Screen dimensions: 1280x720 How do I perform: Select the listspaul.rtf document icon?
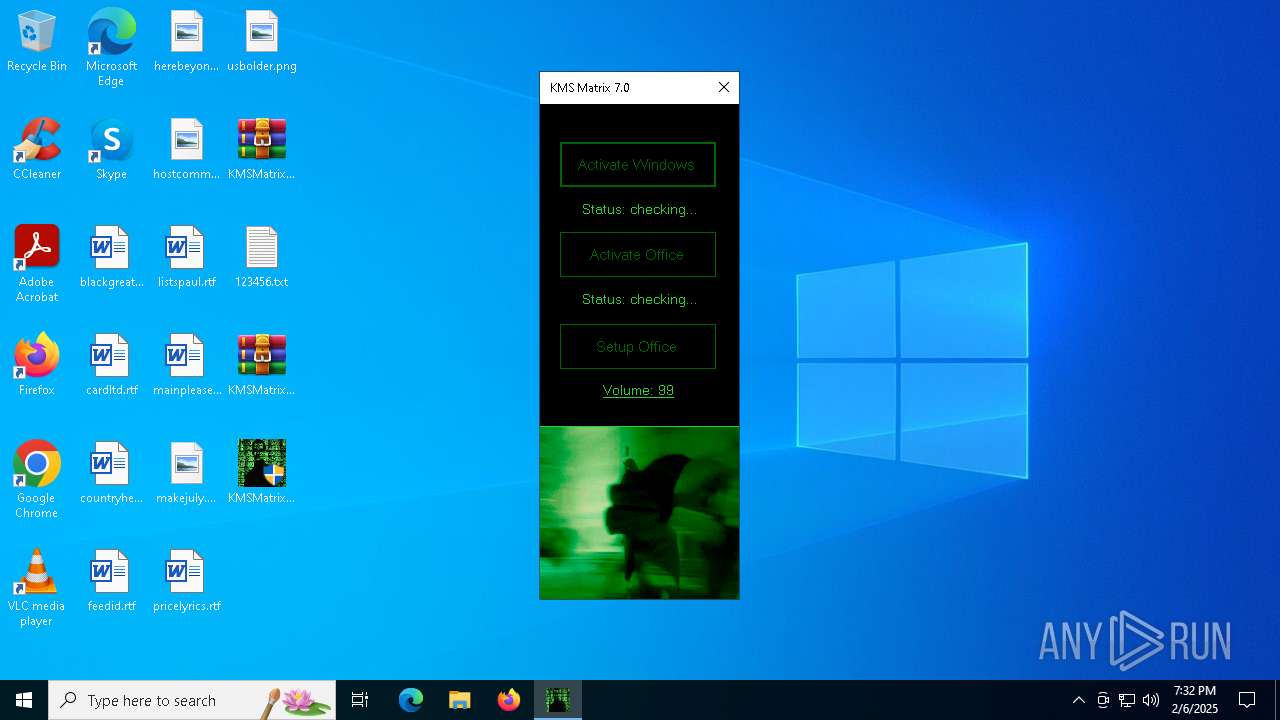pos(186,258)
